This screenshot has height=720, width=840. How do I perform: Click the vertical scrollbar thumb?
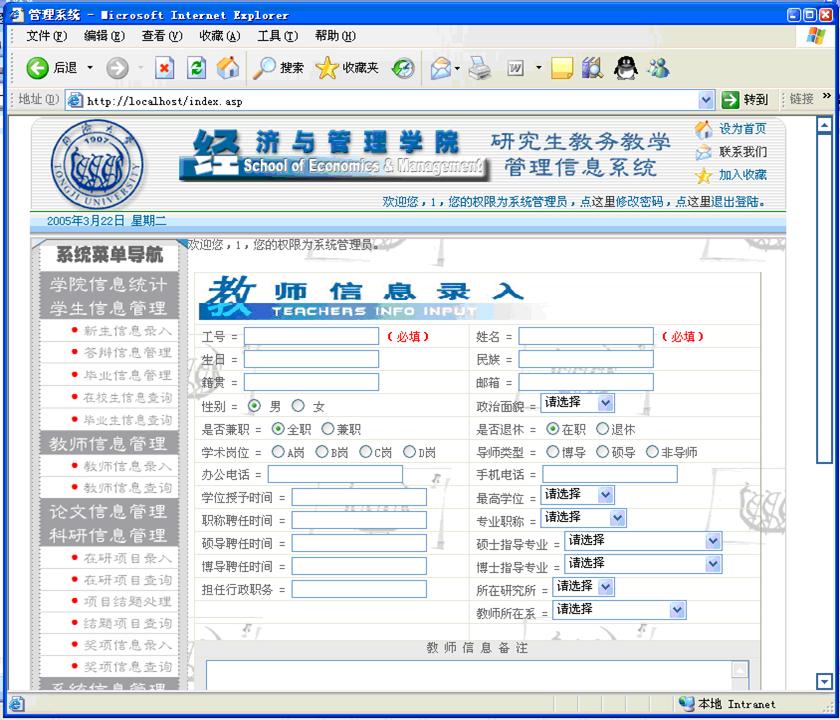pyautogui.click(x=824, y=298)
